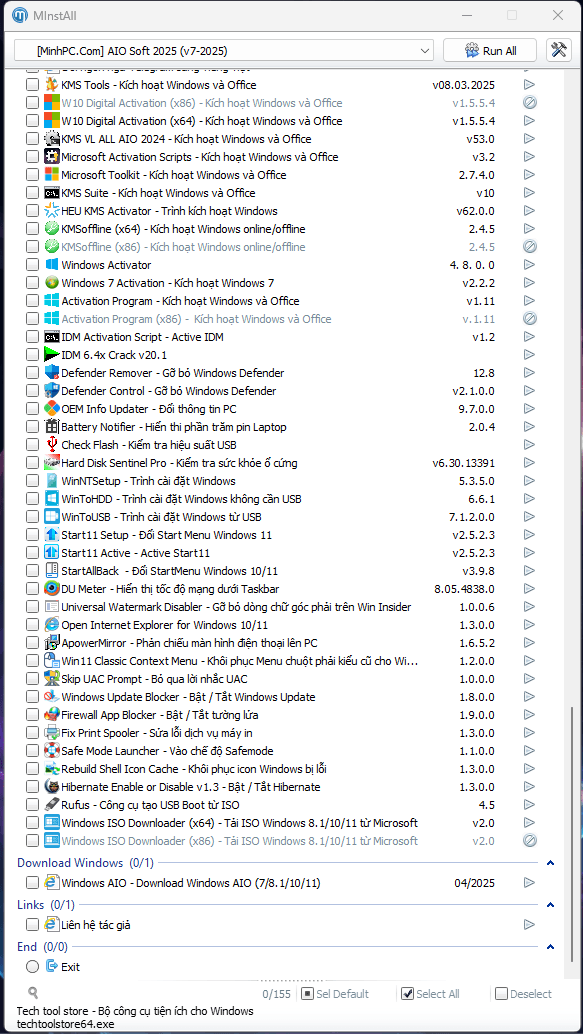Collapse the End section
Image resolution: width=583 pixels, height=1034 pixels.
(551, 947)
